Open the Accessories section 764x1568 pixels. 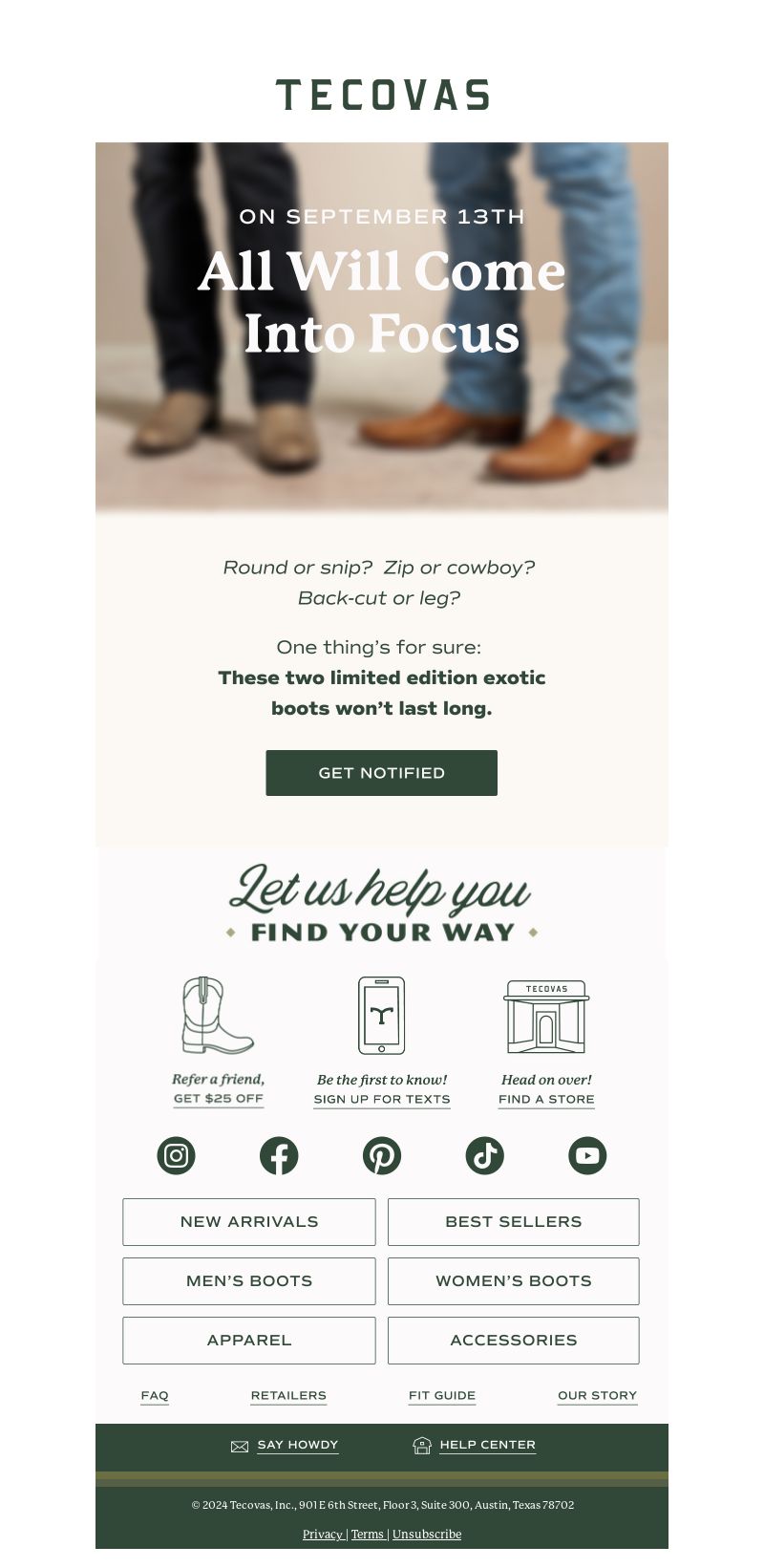click(x=514, y=1341)
